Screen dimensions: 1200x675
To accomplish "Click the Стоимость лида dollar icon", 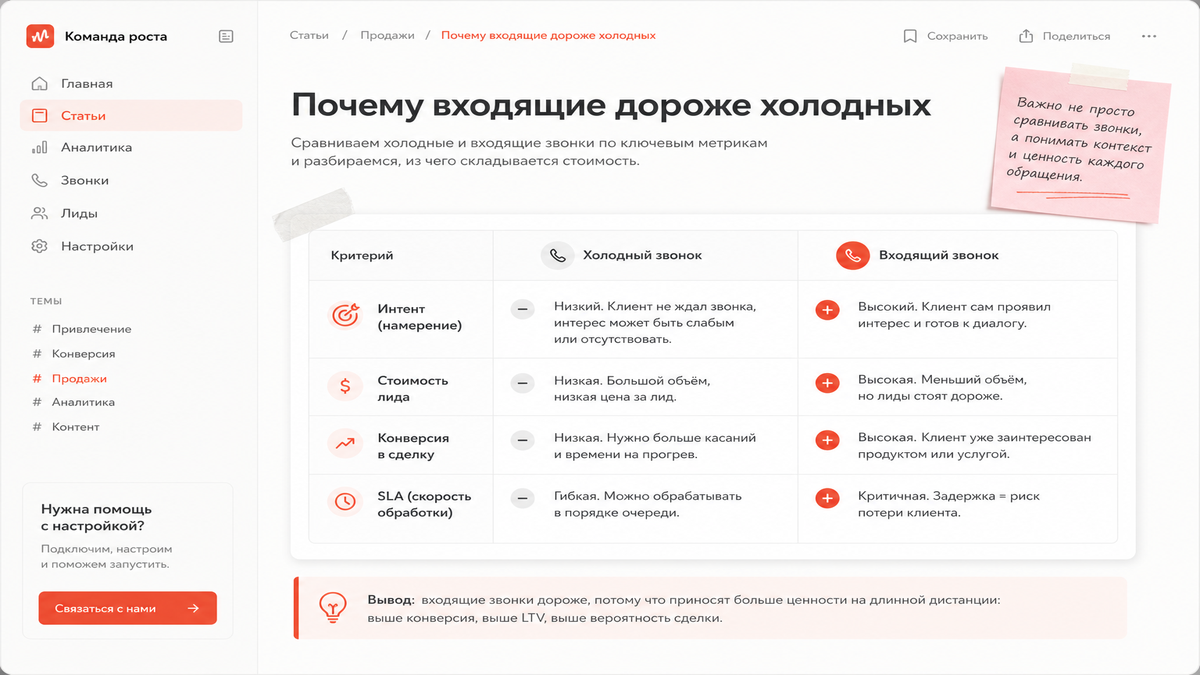I will [345, 386].
